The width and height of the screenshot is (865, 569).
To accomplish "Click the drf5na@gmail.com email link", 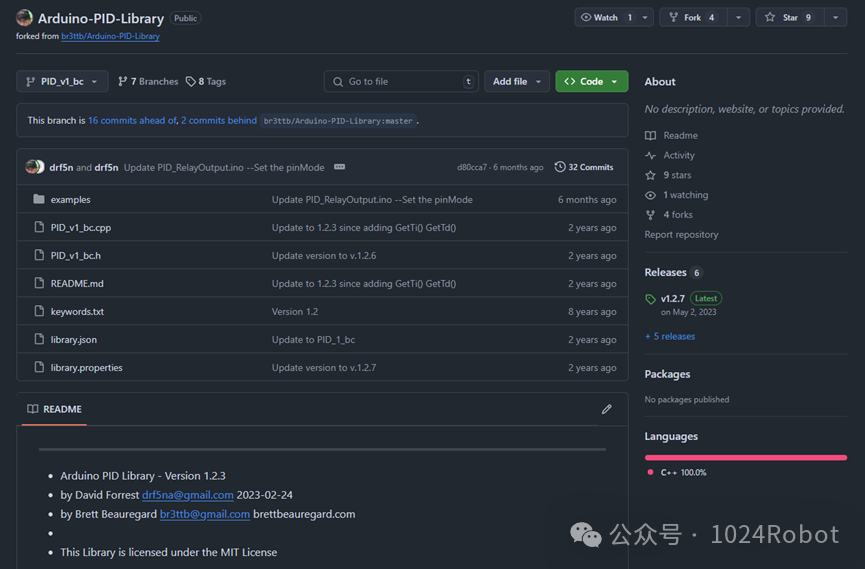I will (188, 495).
